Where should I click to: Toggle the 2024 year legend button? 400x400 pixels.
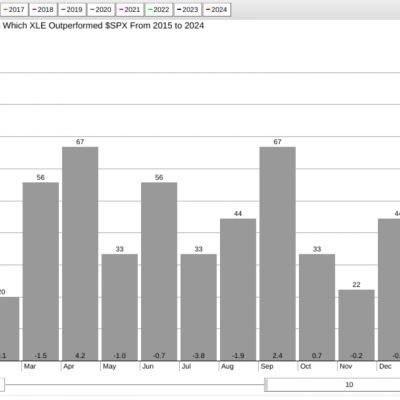(x=217, y=10)
